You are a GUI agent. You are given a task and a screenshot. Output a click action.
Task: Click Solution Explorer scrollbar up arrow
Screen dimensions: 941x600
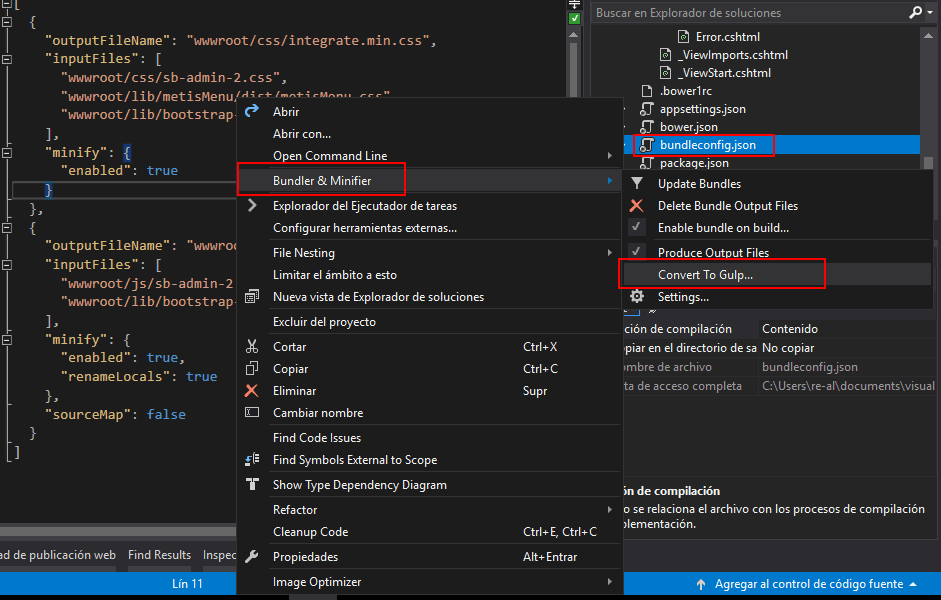point(928,35)
